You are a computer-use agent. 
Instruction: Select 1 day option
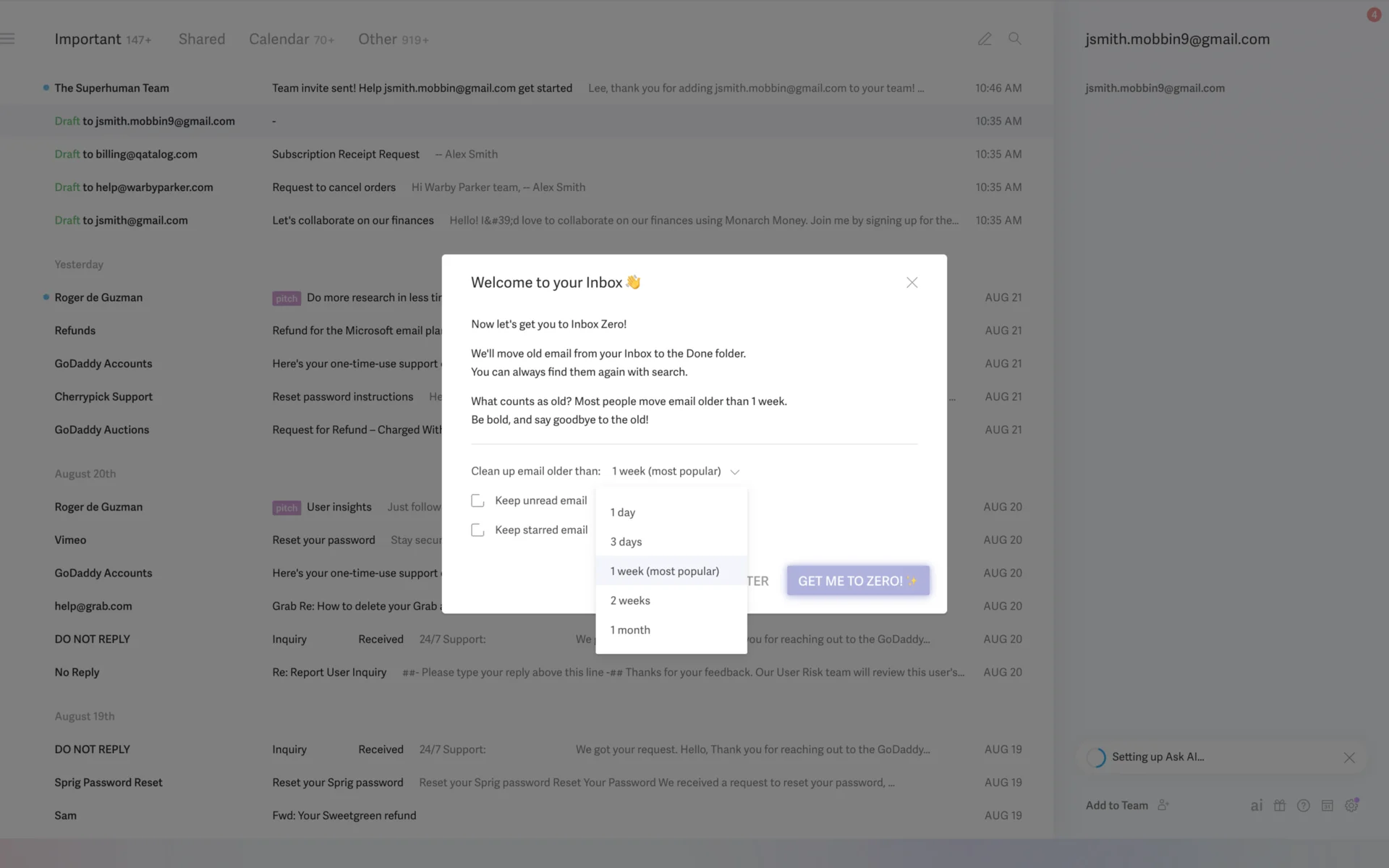[623, 512]
